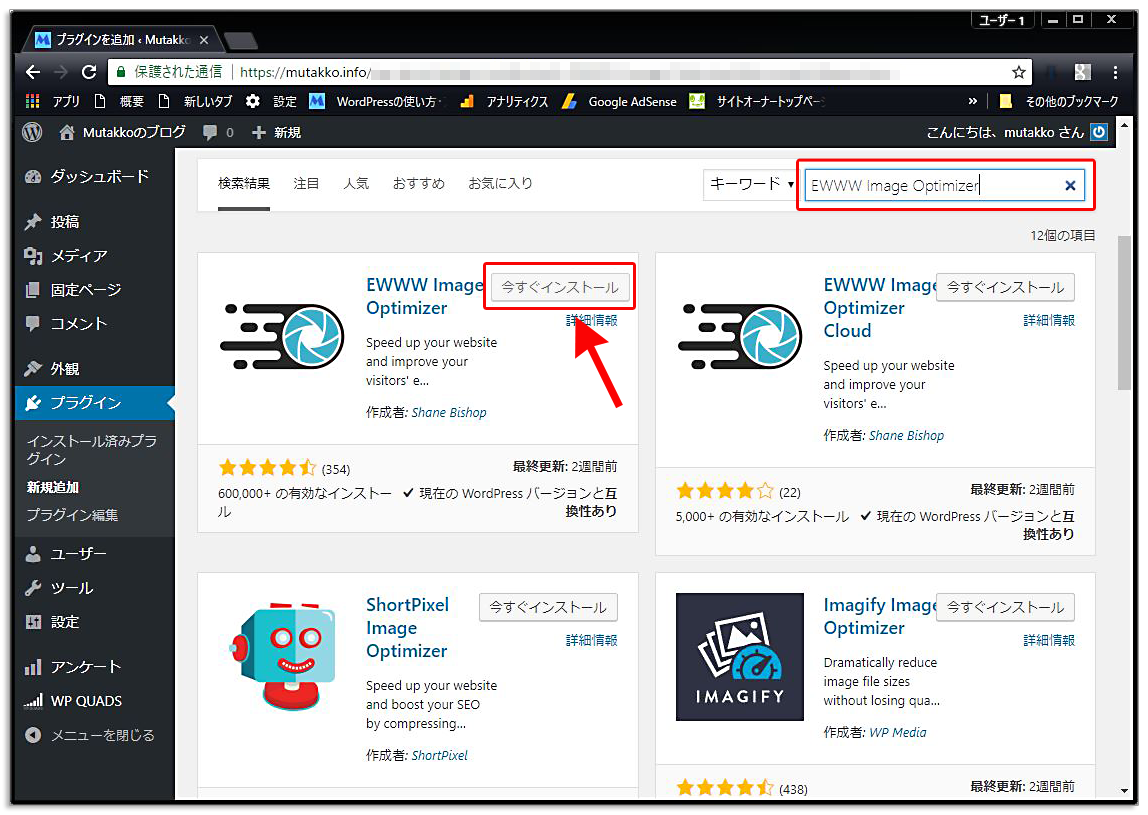Click the bookmark star in the address bar

[1018, 72]
